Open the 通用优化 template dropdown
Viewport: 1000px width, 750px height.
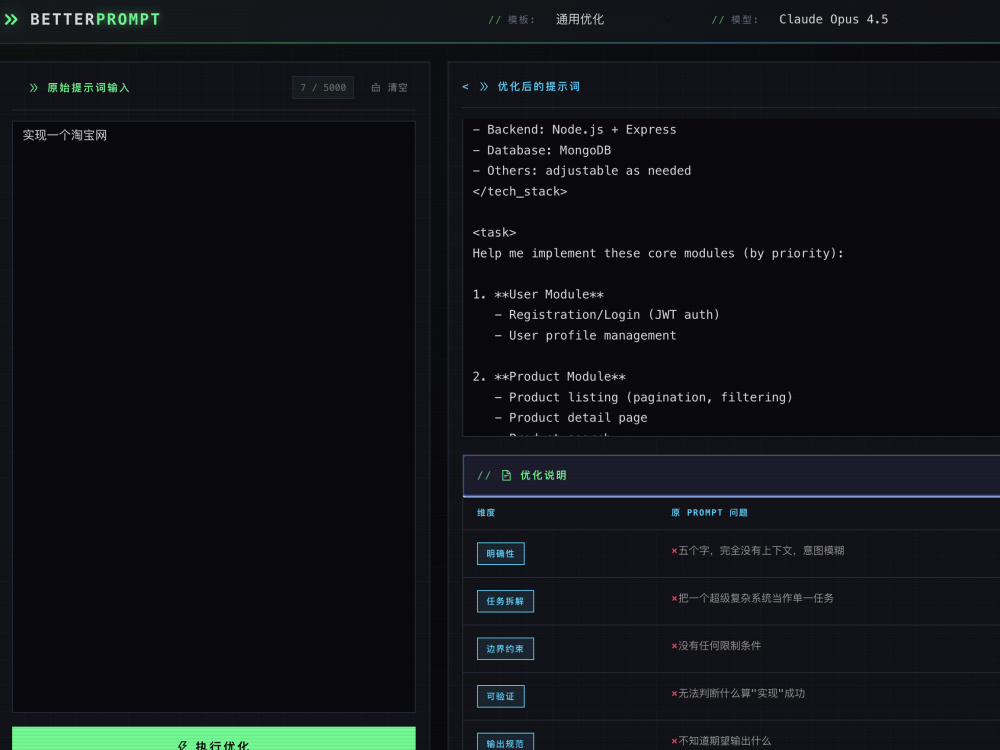[x=579, y=20]
